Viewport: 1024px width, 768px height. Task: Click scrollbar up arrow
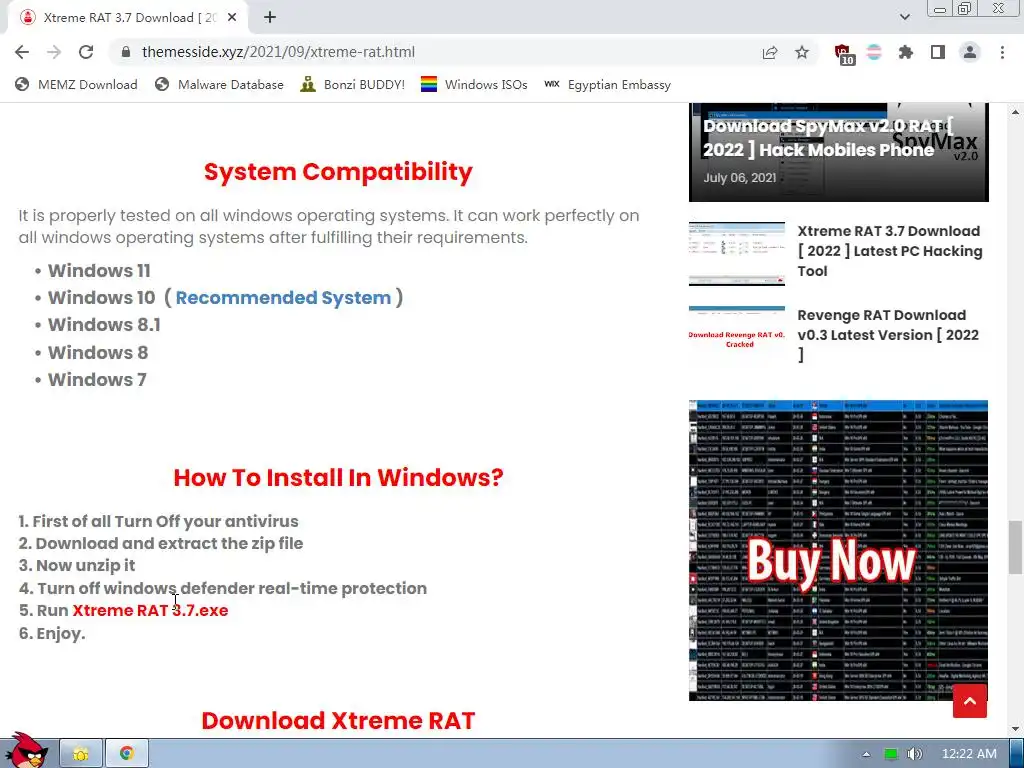click(x=1016, y=112)
